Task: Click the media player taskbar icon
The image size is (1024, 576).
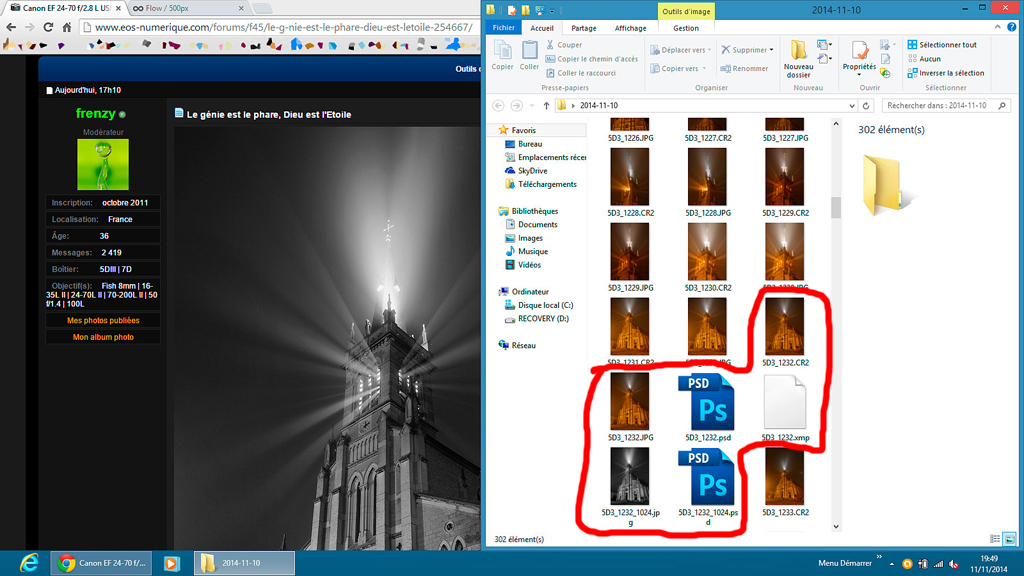Action: [x=172, y=563]
